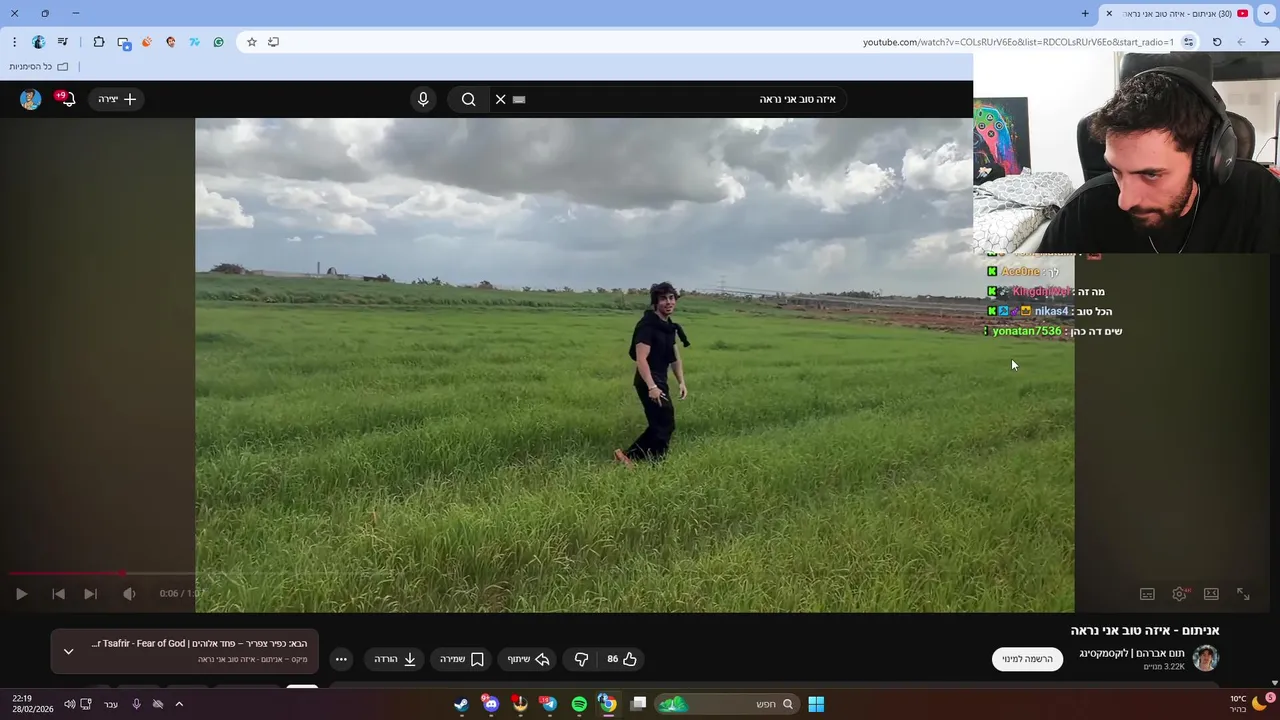Switch the עבר keyboard language indicator
Image resolution: width=1280 pixels, height=720 pixels.
pyautogui.click(x=111, y=704)
